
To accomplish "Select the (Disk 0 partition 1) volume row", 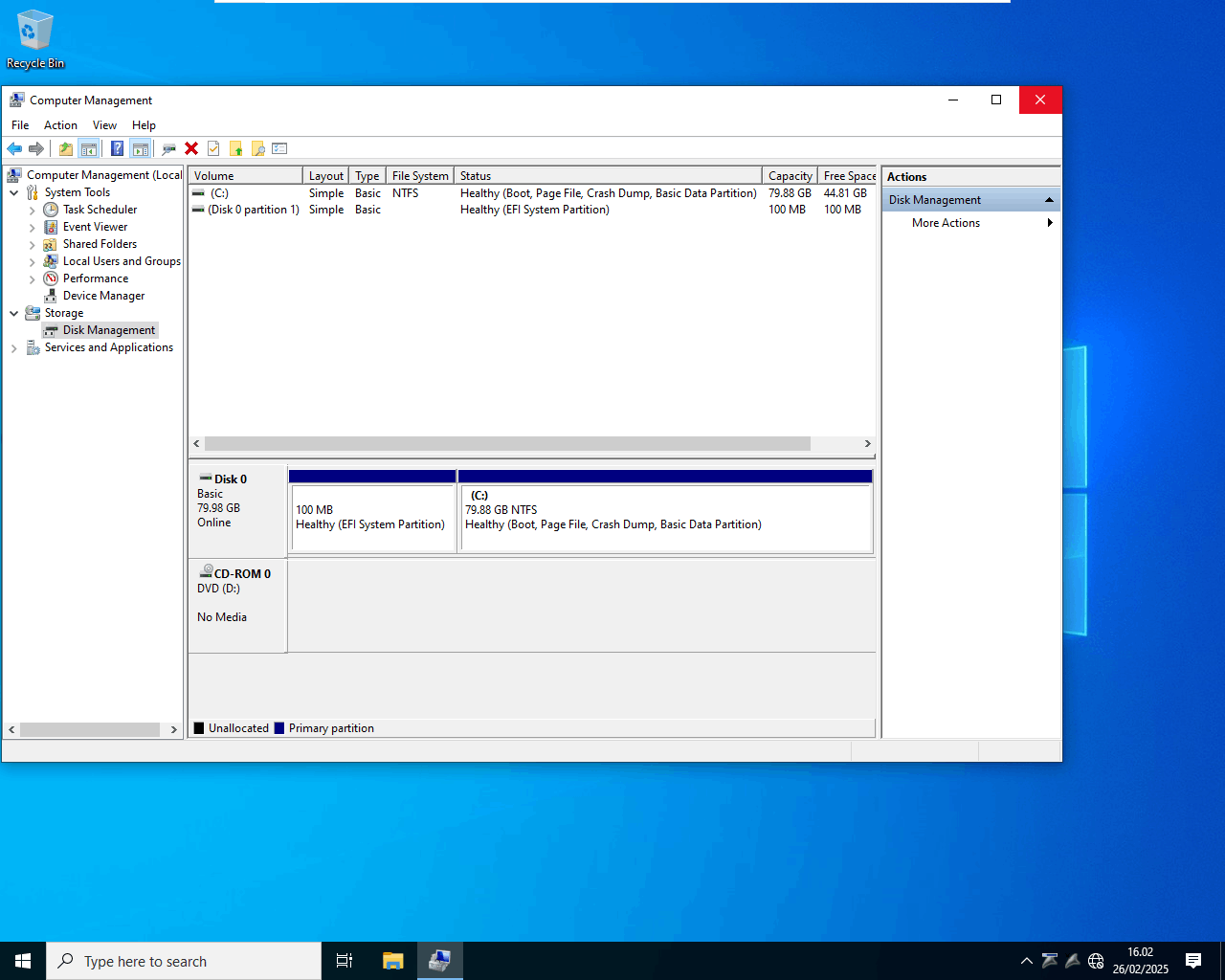I will (x=532, y=210).
